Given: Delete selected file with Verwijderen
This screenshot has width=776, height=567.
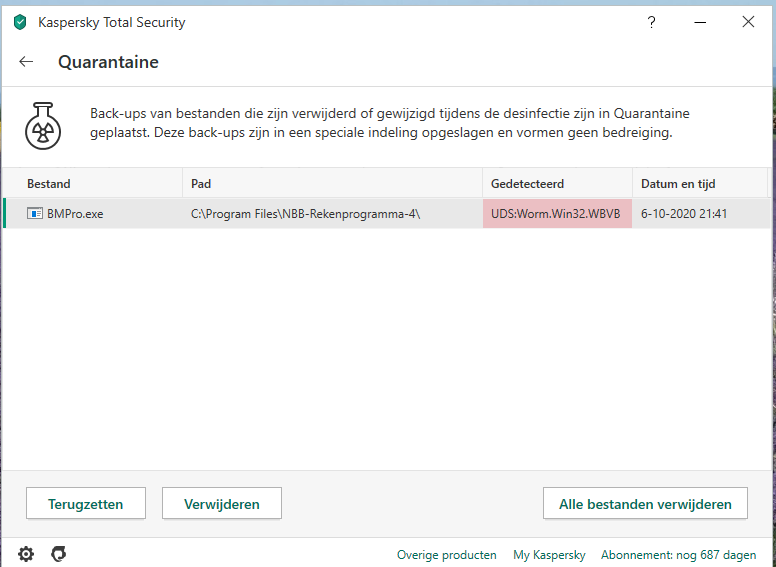Looking at the screenshot, I should (x=222, y=504).
